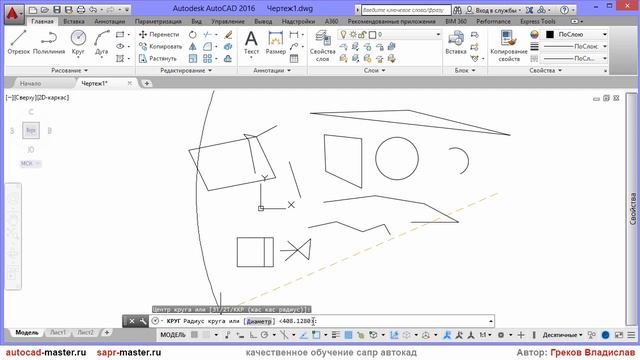Click the offset tool icon
Viewport: 640px width, 360px height.
coord(228,58)
